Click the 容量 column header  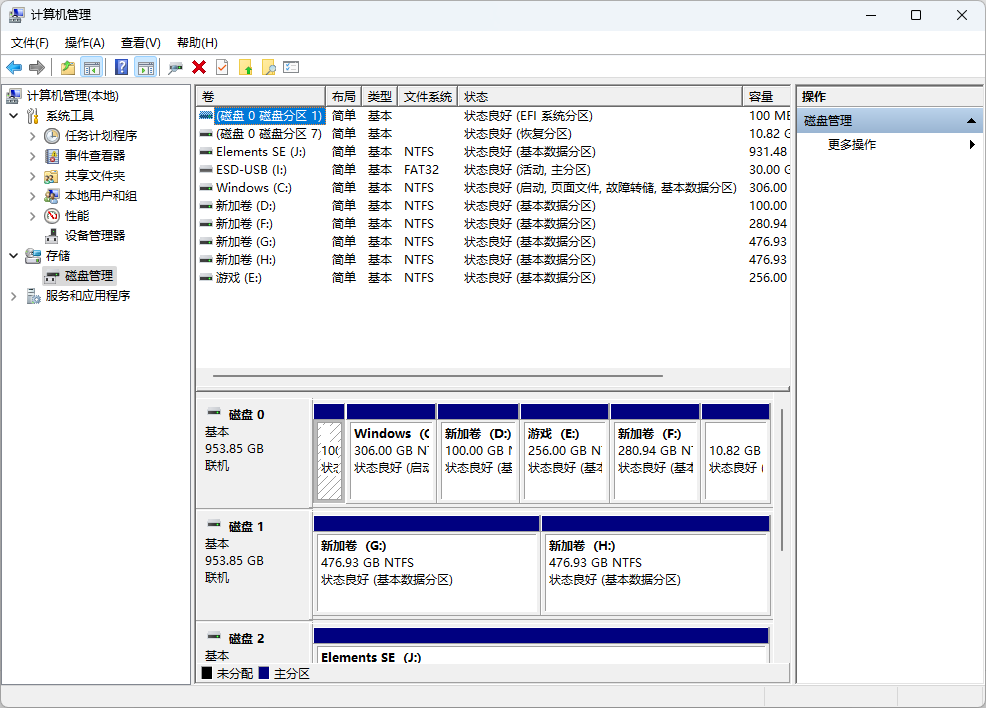point(761,97)
